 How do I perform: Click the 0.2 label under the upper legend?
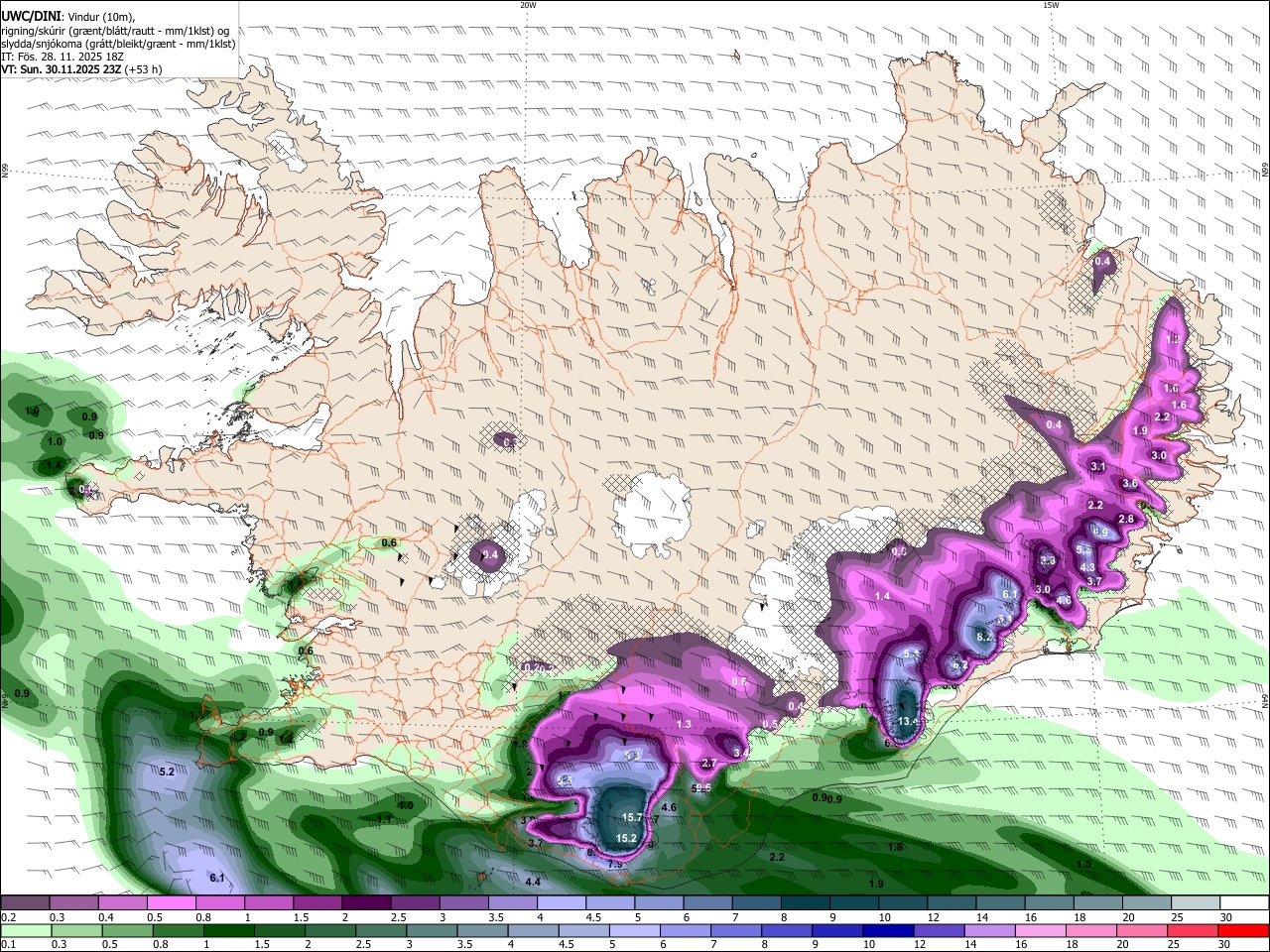pos(7,917)
